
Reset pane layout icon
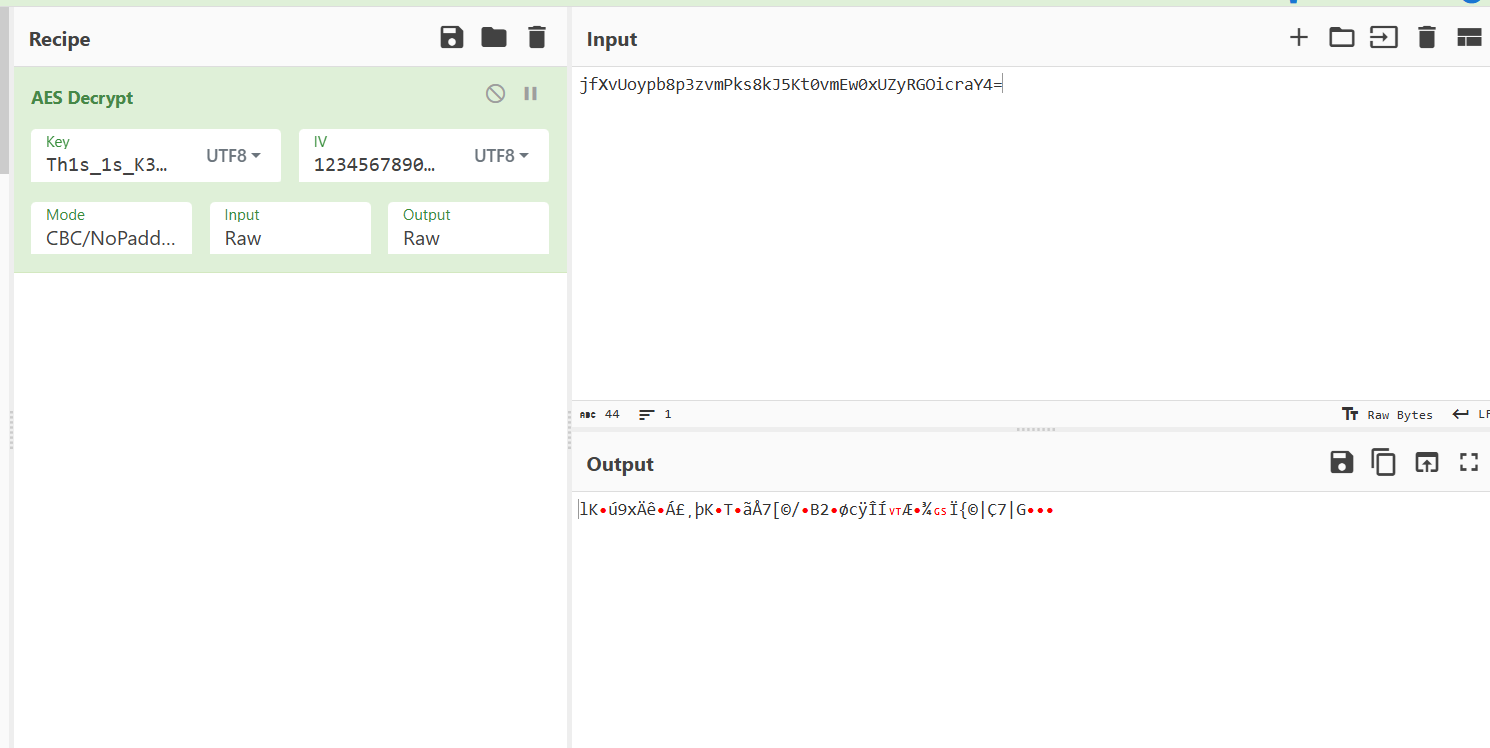tap(1469, 38)
